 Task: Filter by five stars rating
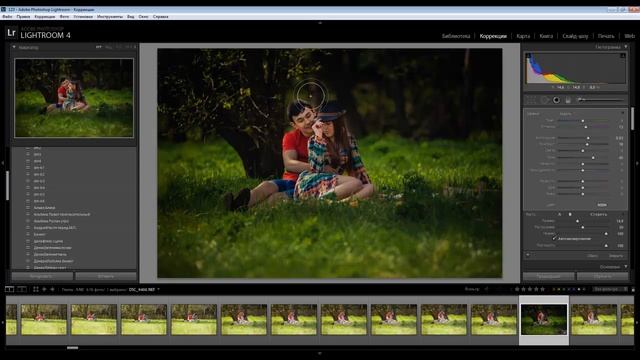click(x=542, y=289)
